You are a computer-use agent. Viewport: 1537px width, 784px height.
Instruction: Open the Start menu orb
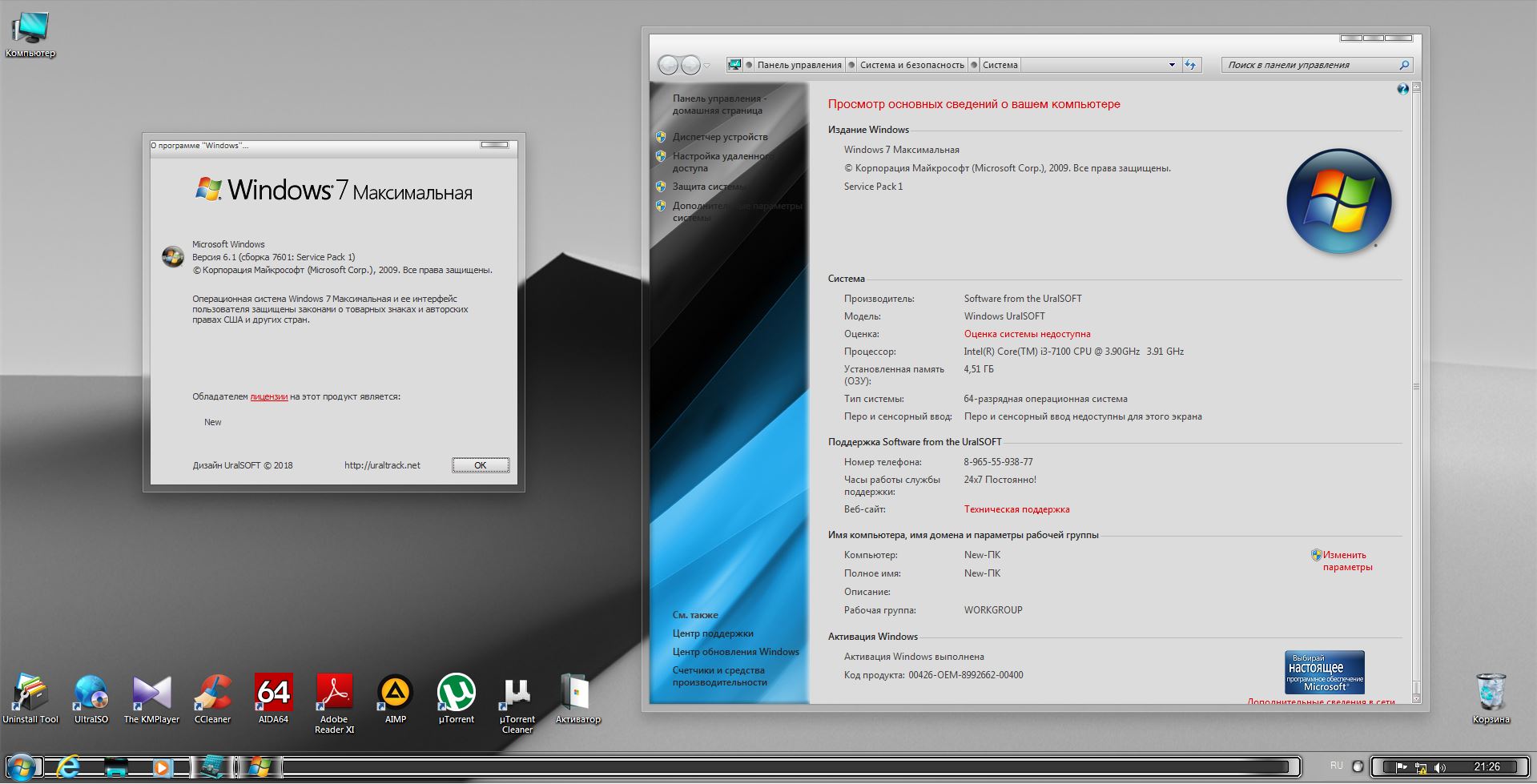tap(21, 766)
